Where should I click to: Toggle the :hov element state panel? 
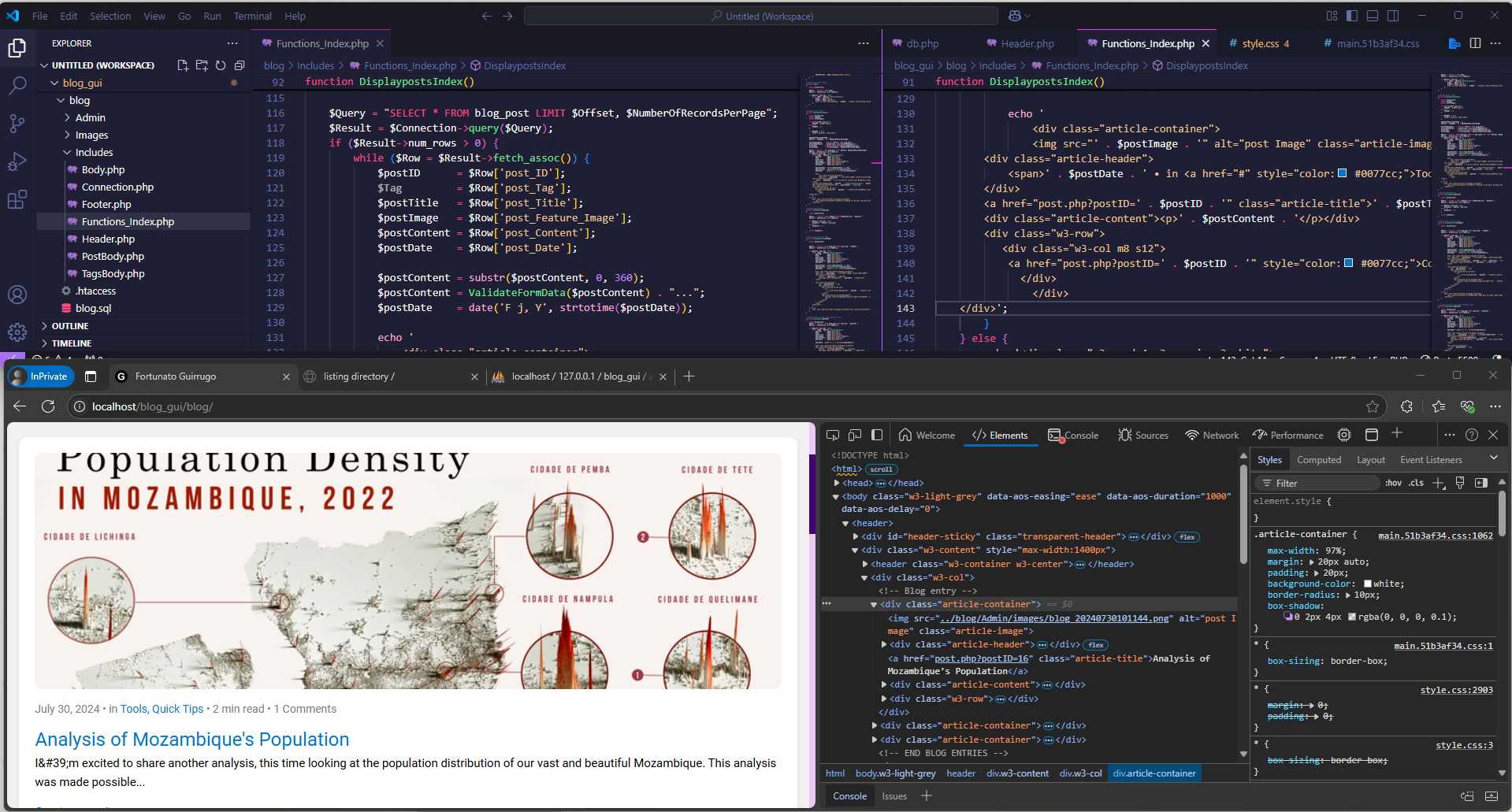(1393, 483)
